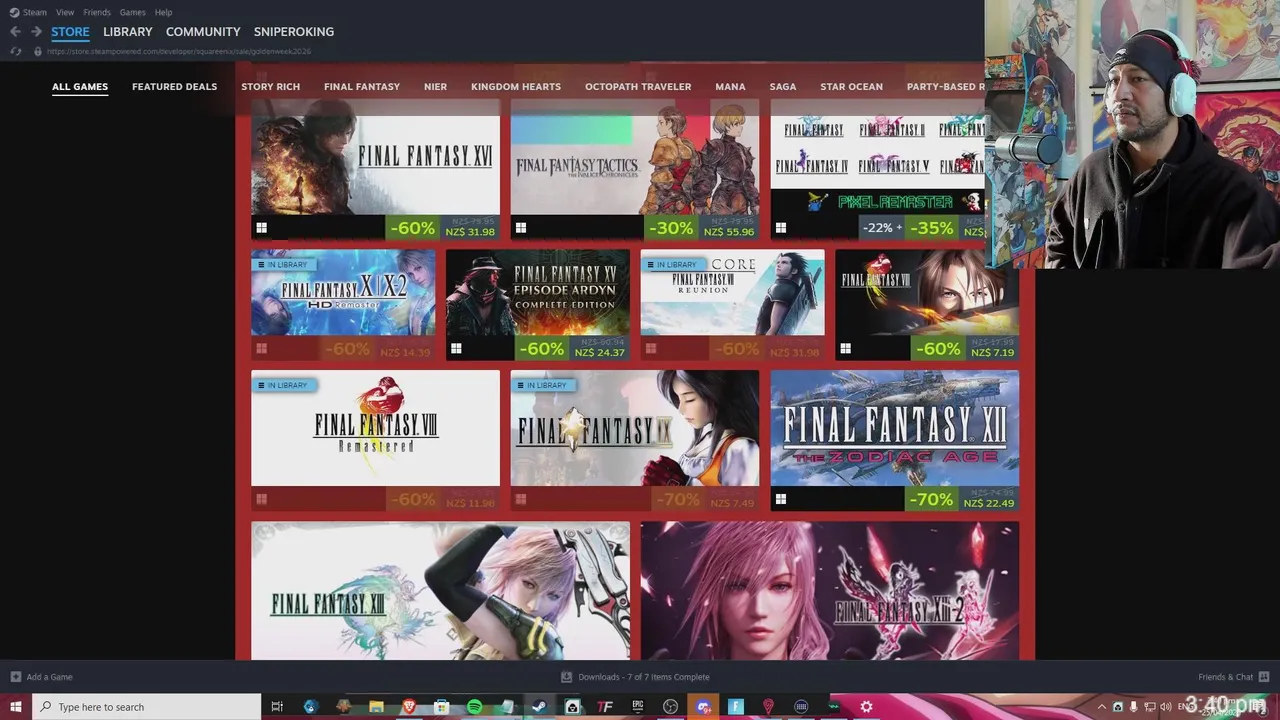Open Task View on the taskbar
1280x720 pixels.
click(x=277, y=707)
